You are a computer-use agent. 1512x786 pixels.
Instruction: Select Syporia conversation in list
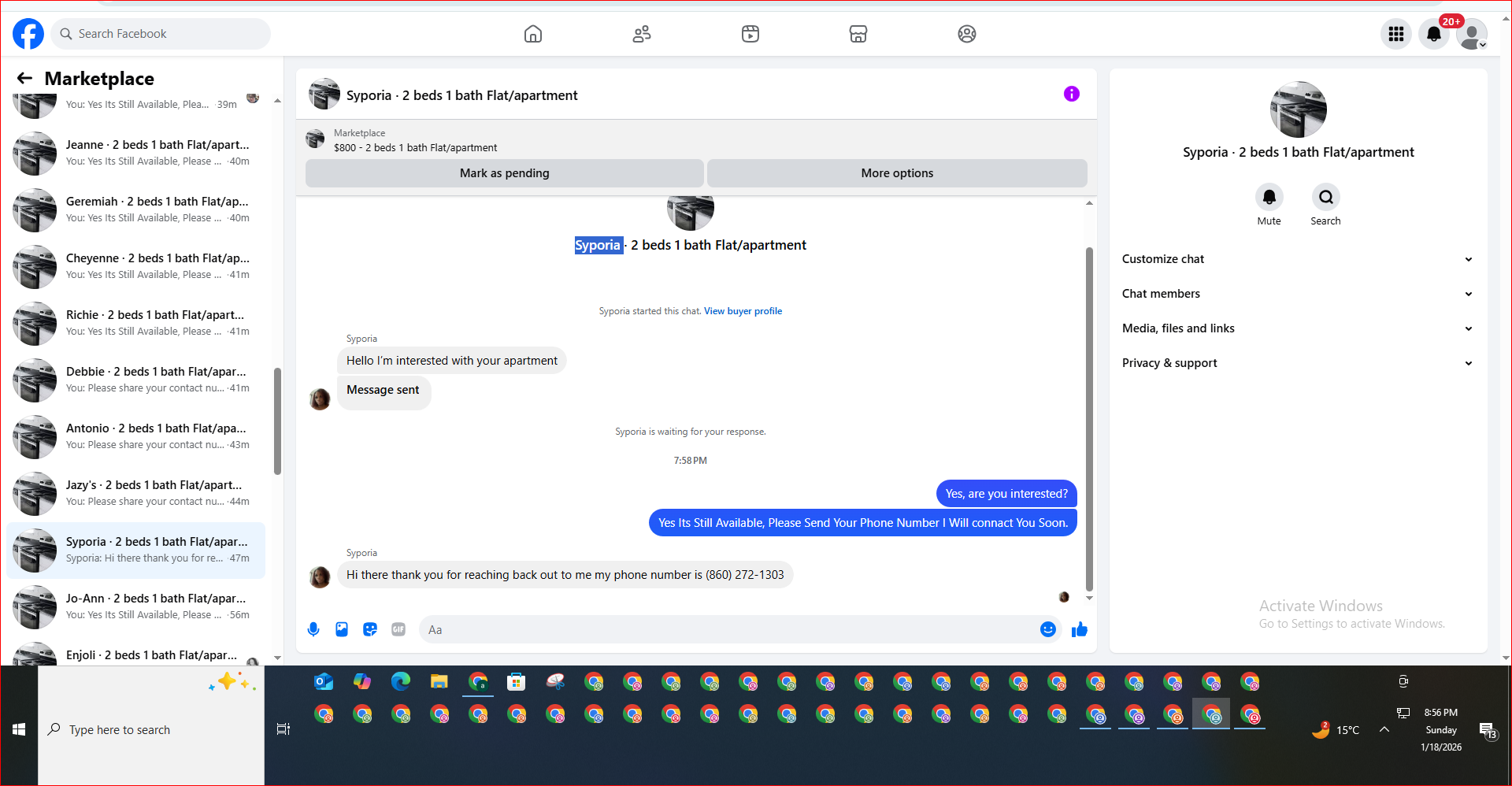tap(136, 550)
